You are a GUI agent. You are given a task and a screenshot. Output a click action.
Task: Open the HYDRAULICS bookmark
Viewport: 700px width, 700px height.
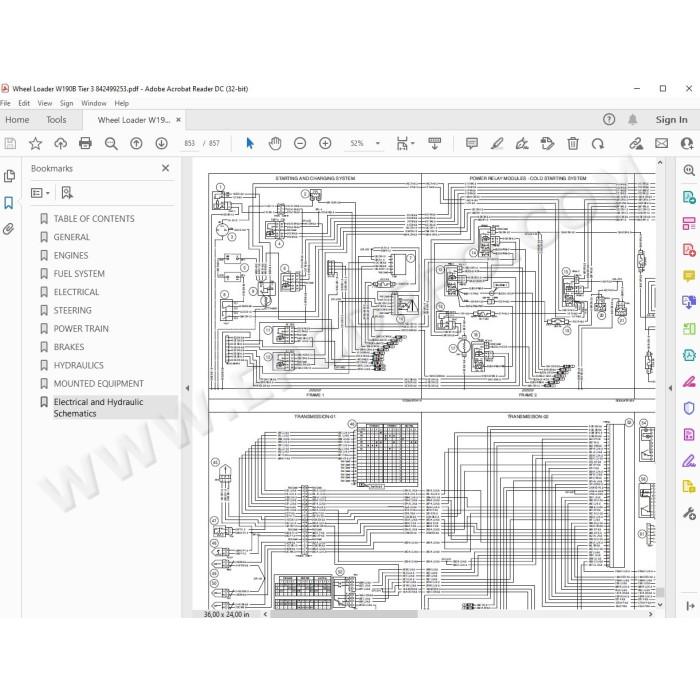pyautogui.click(x=79, y=365)
